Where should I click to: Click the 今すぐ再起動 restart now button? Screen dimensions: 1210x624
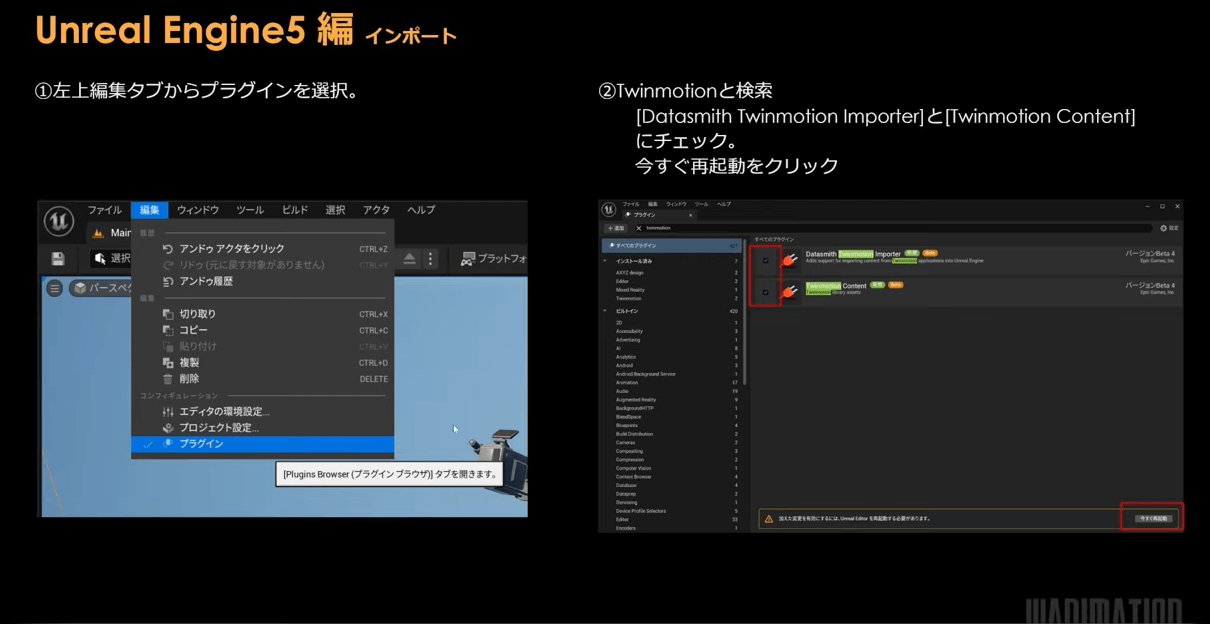pyautogui.click(x=1154, y=518)
